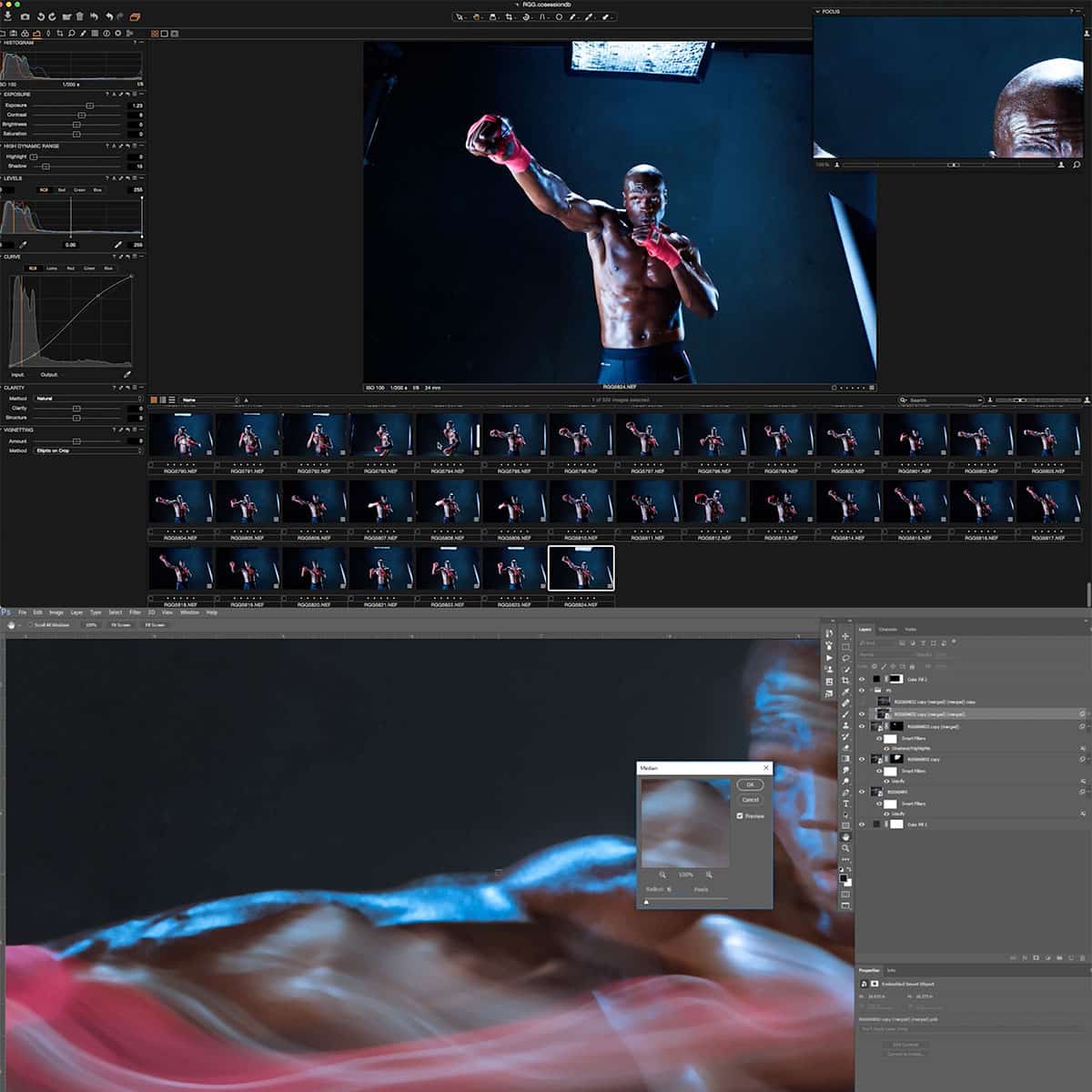The image size is (1092, 1092).
Task: Collapse the Exposure panel header
Action: (2, 95)
